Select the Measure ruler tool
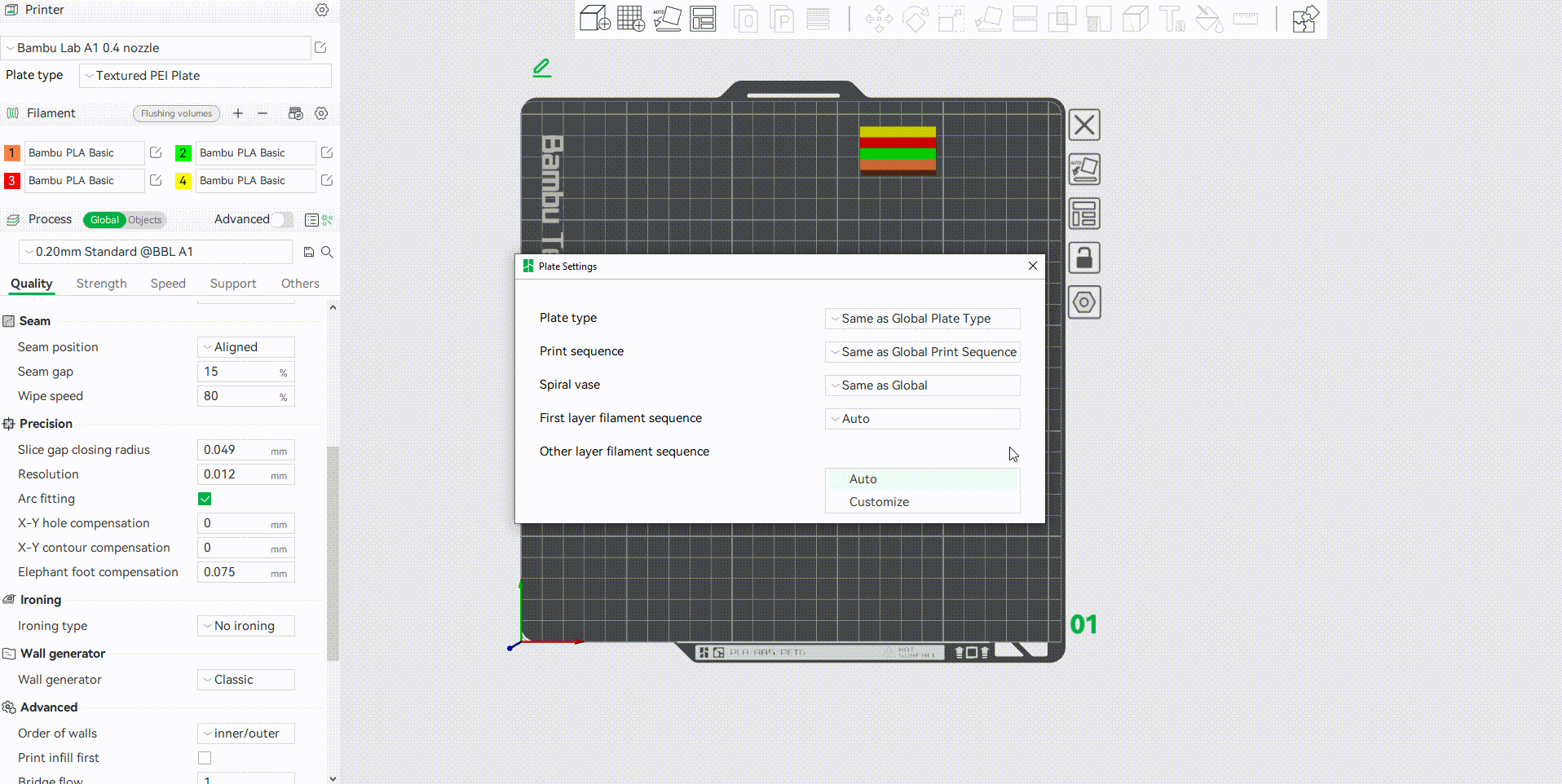 tap(1246, 18)
